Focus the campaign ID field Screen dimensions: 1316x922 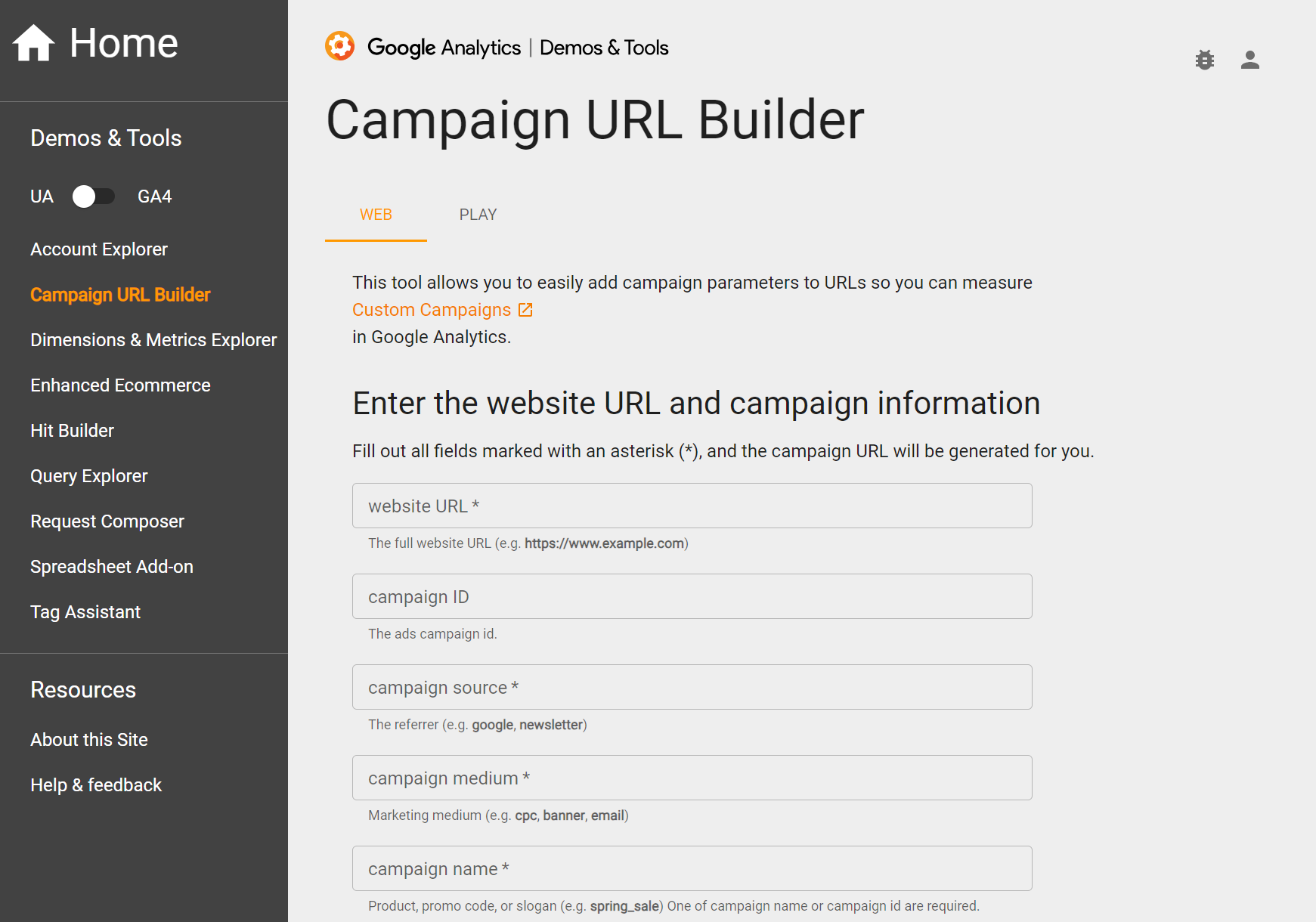click(692, 596)
